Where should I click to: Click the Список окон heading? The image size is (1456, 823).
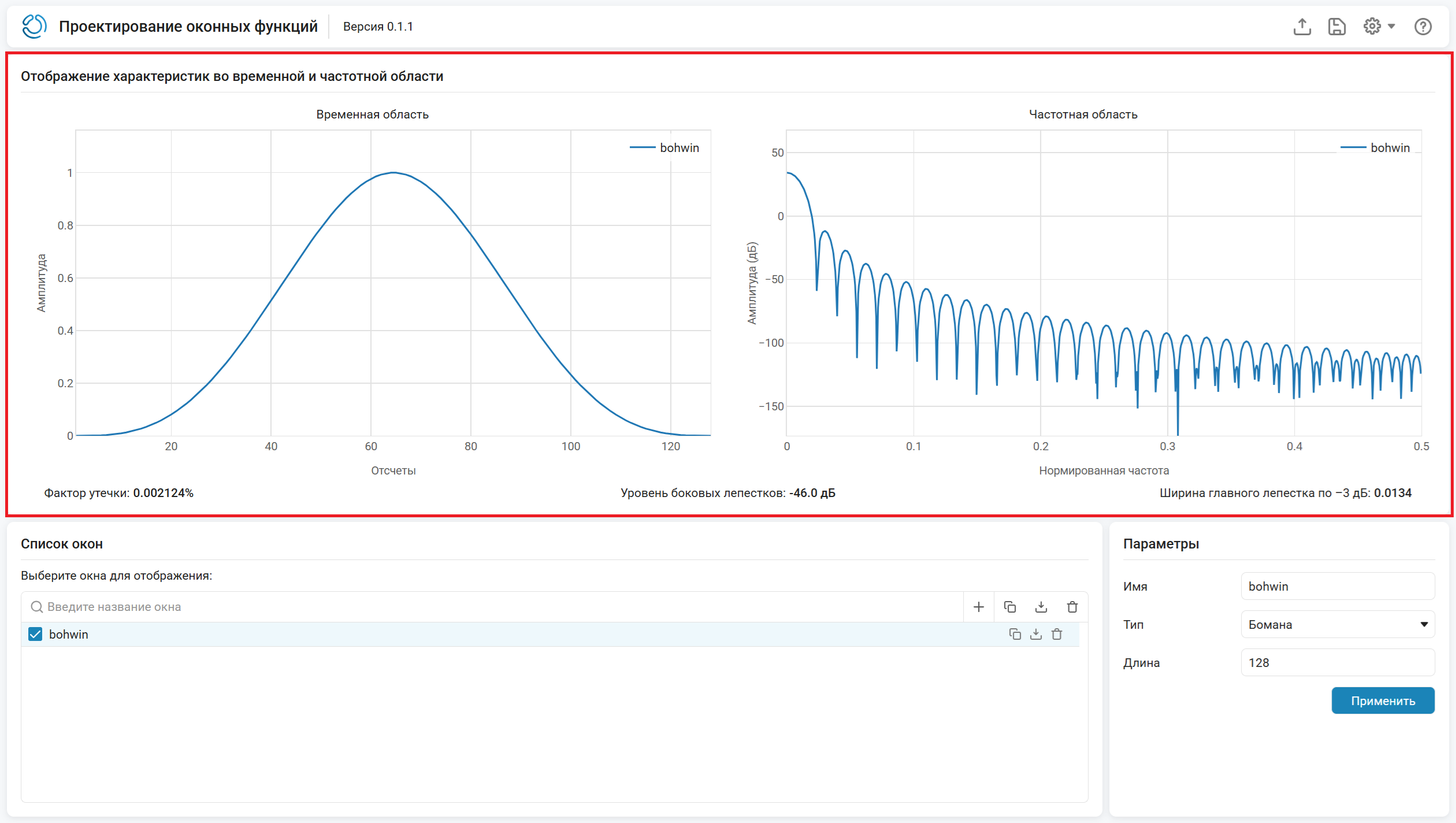tap(62, 544)
